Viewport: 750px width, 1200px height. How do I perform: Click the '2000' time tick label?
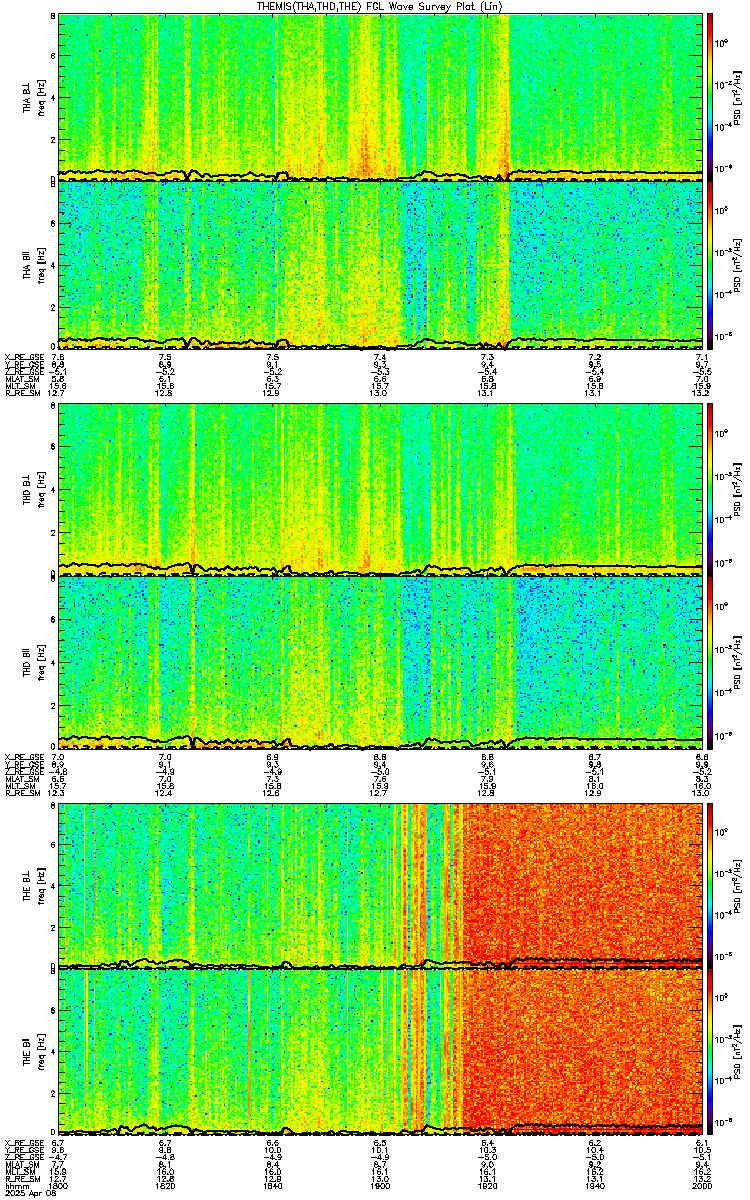(700, 1185)
